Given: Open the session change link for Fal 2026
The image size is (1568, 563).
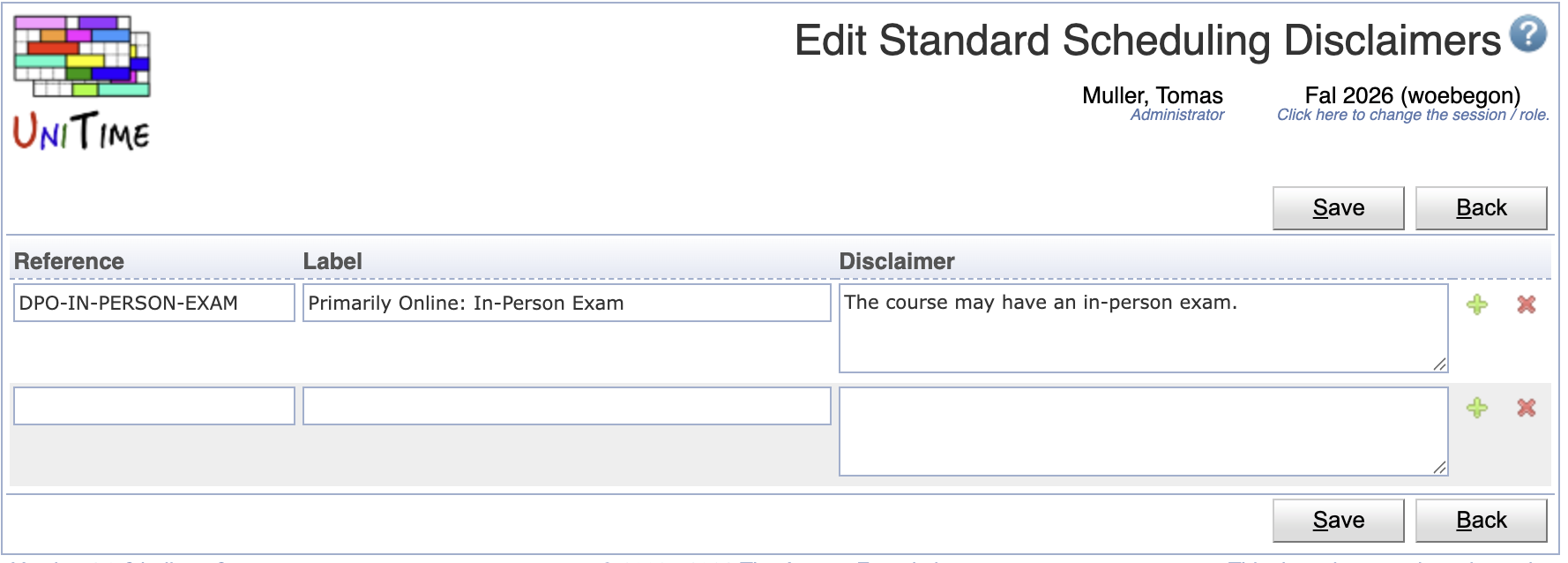Looking at the screenshot, I should pyautogui.click(x=1412, y=115).
